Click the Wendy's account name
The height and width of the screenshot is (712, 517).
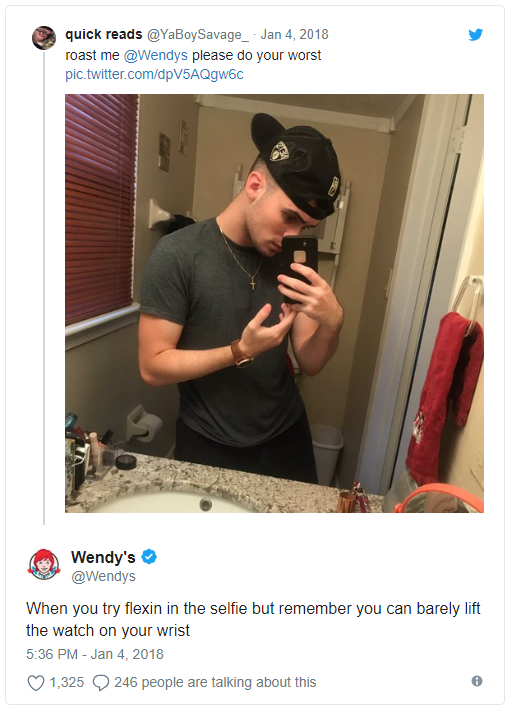pos(103,557)
